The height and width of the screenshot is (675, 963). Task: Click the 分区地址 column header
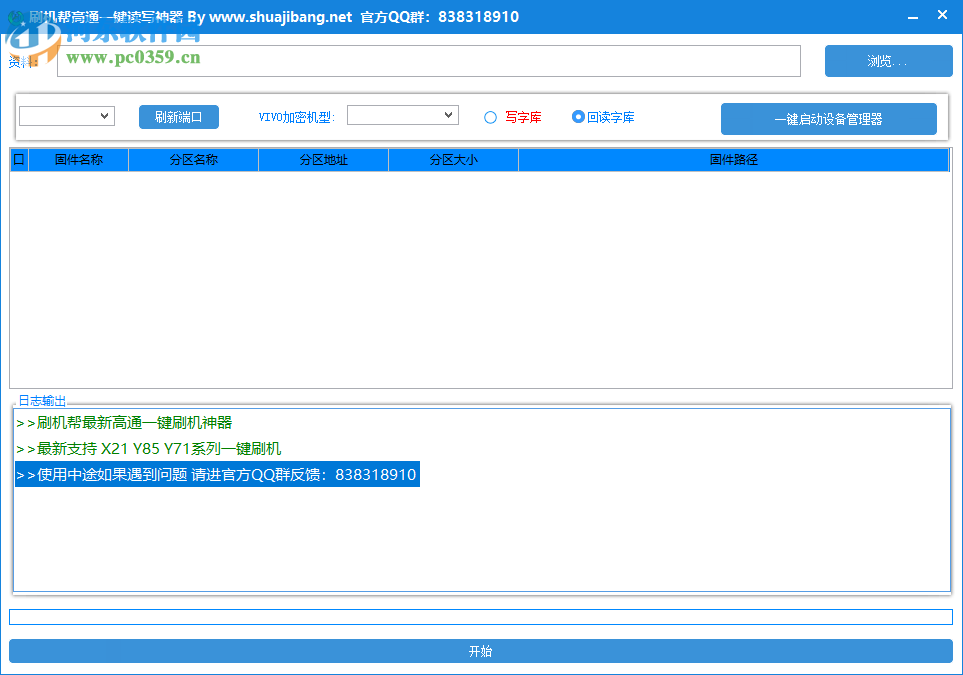[x=324, y=160]
